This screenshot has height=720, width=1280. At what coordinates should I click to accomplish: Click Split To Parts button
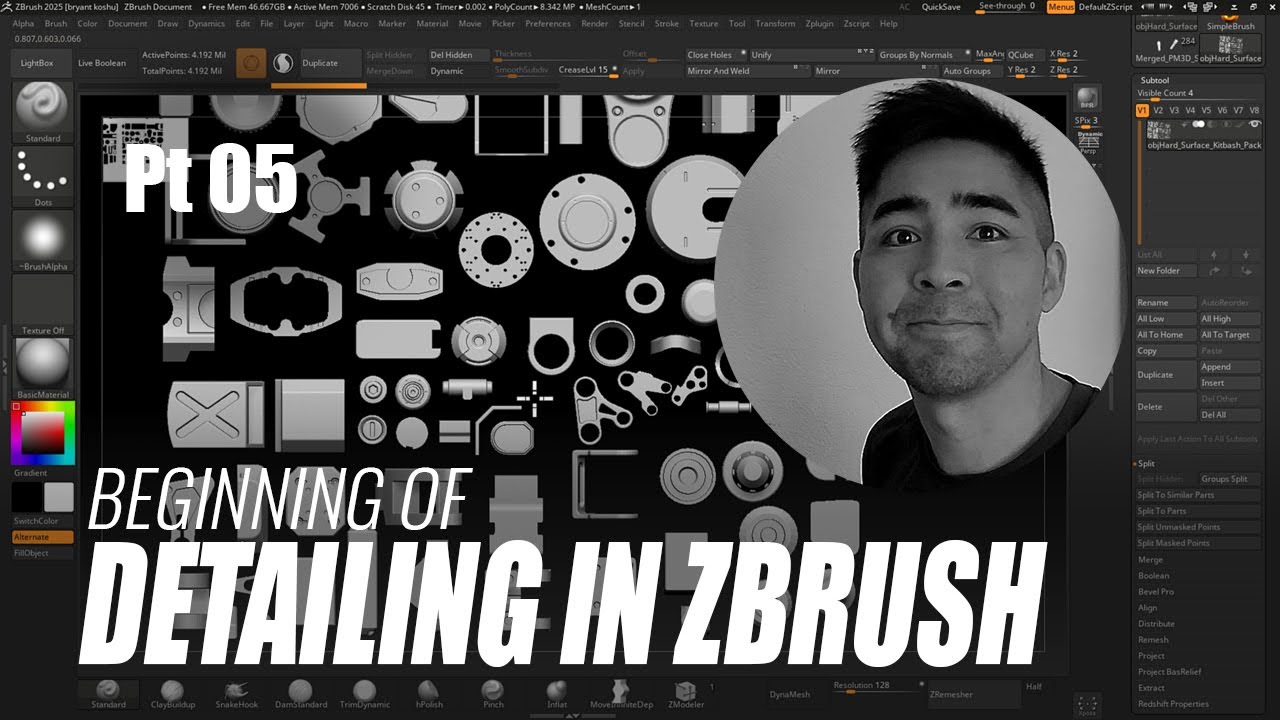pyautogui.click(x=1198, y=511)
